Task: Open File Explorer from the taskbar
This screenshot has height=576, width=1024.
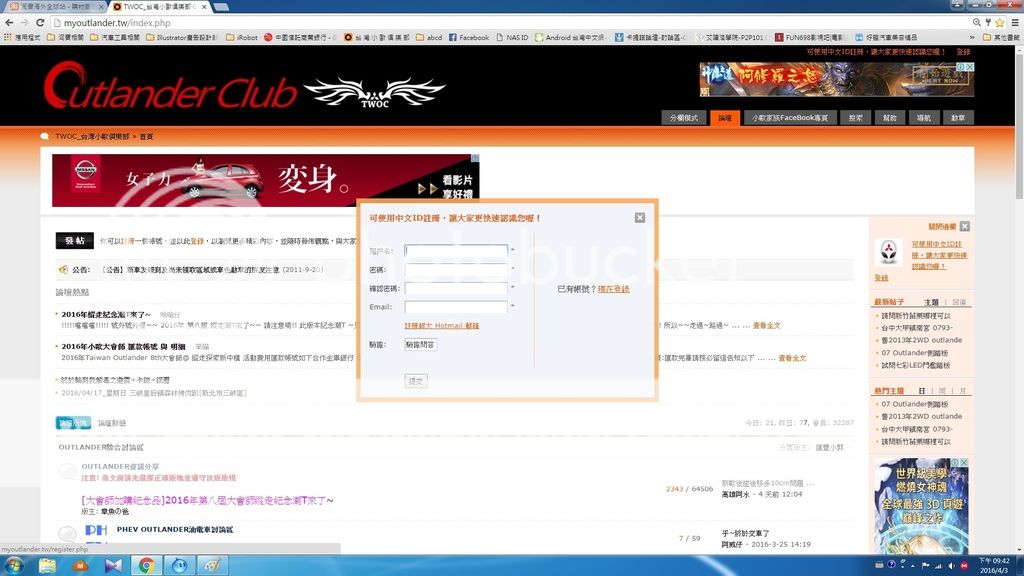Action: point(47,565)
